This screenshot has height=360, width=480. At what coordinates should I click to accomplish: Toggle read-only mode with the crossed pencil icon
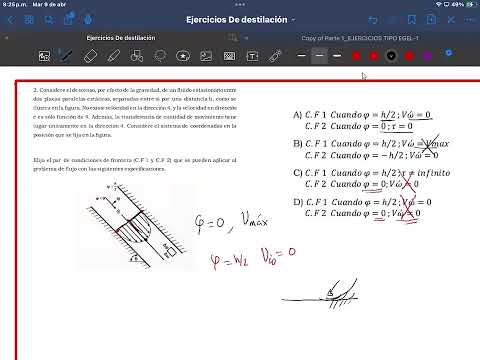coord(451,20)
